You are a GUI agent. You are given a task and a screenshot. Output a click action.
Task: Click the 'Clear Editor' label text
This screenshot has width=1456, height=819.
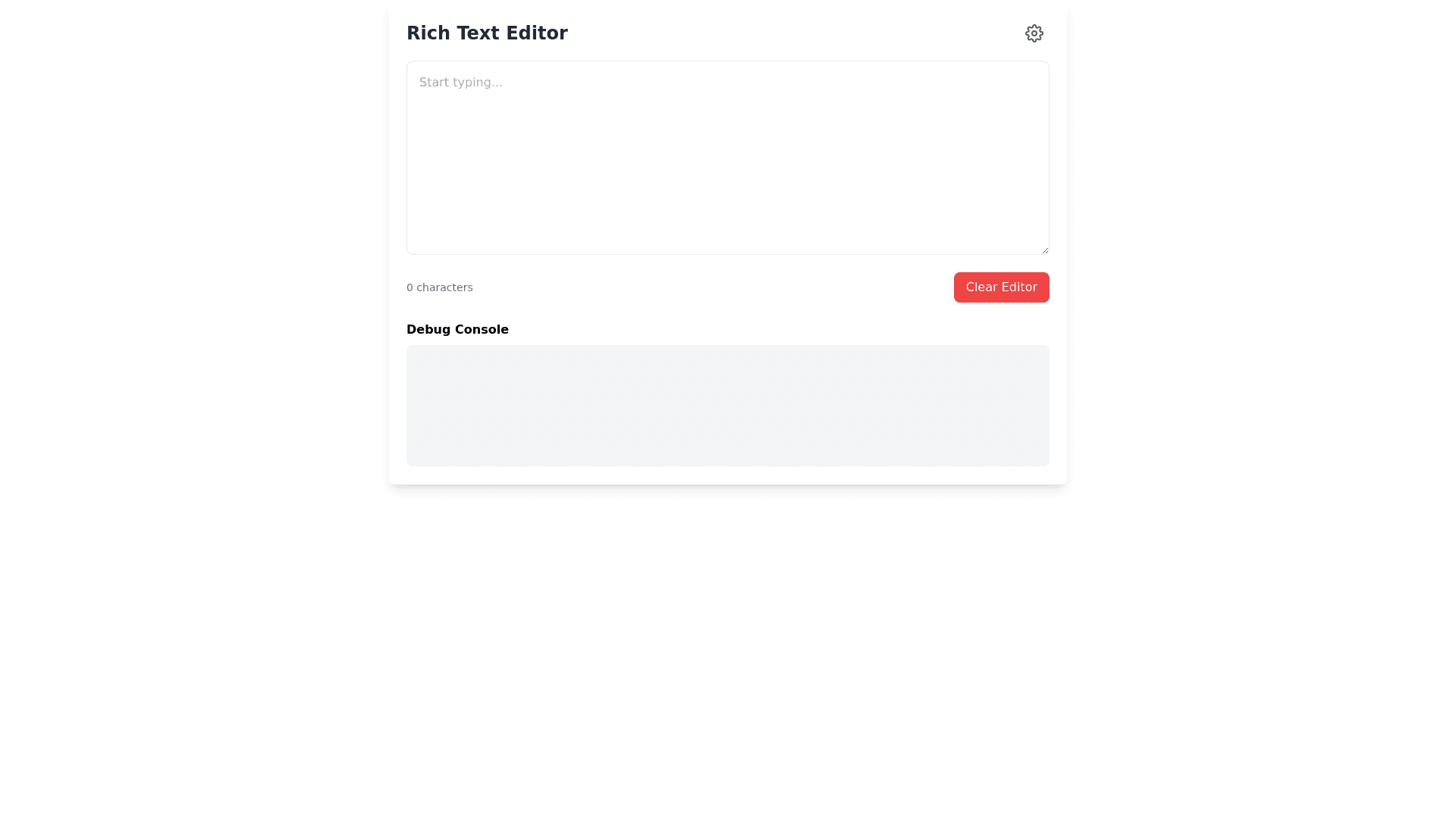(1001, 287)
